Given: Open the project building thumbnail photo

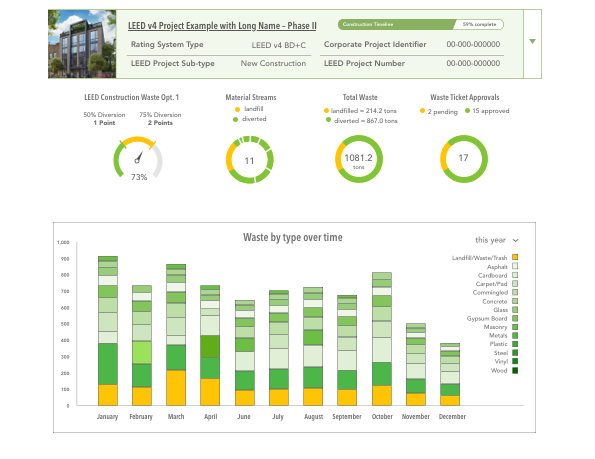Looking at the screenshot, I should (82, 44).
